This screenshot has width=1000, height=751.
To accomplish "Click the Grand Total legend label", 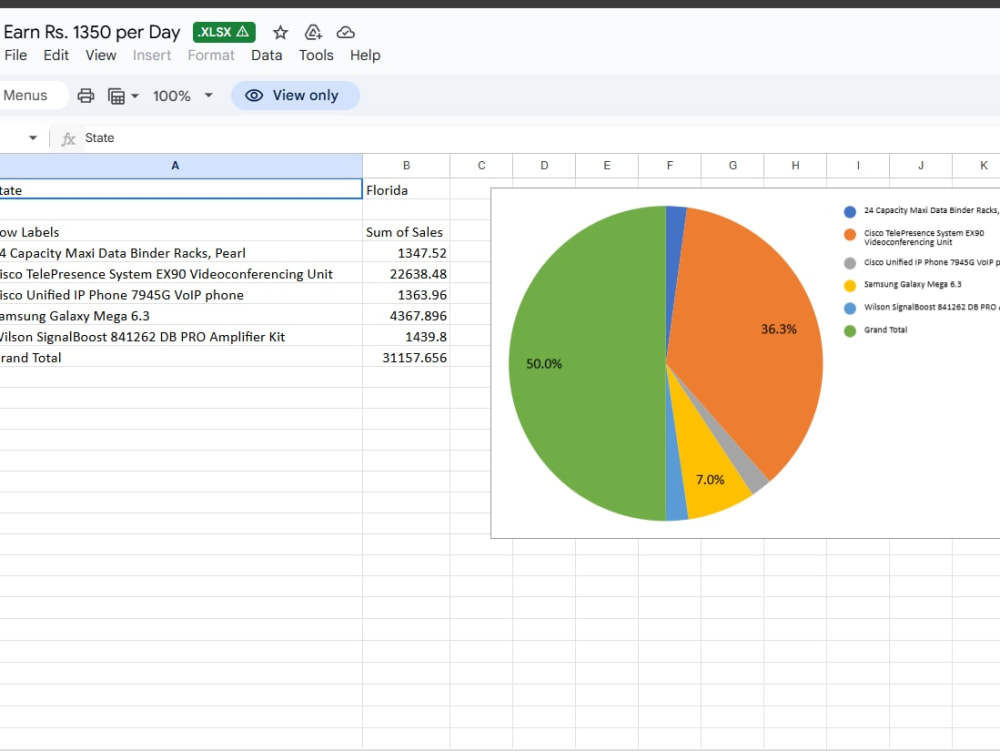I will click(885, 330).
